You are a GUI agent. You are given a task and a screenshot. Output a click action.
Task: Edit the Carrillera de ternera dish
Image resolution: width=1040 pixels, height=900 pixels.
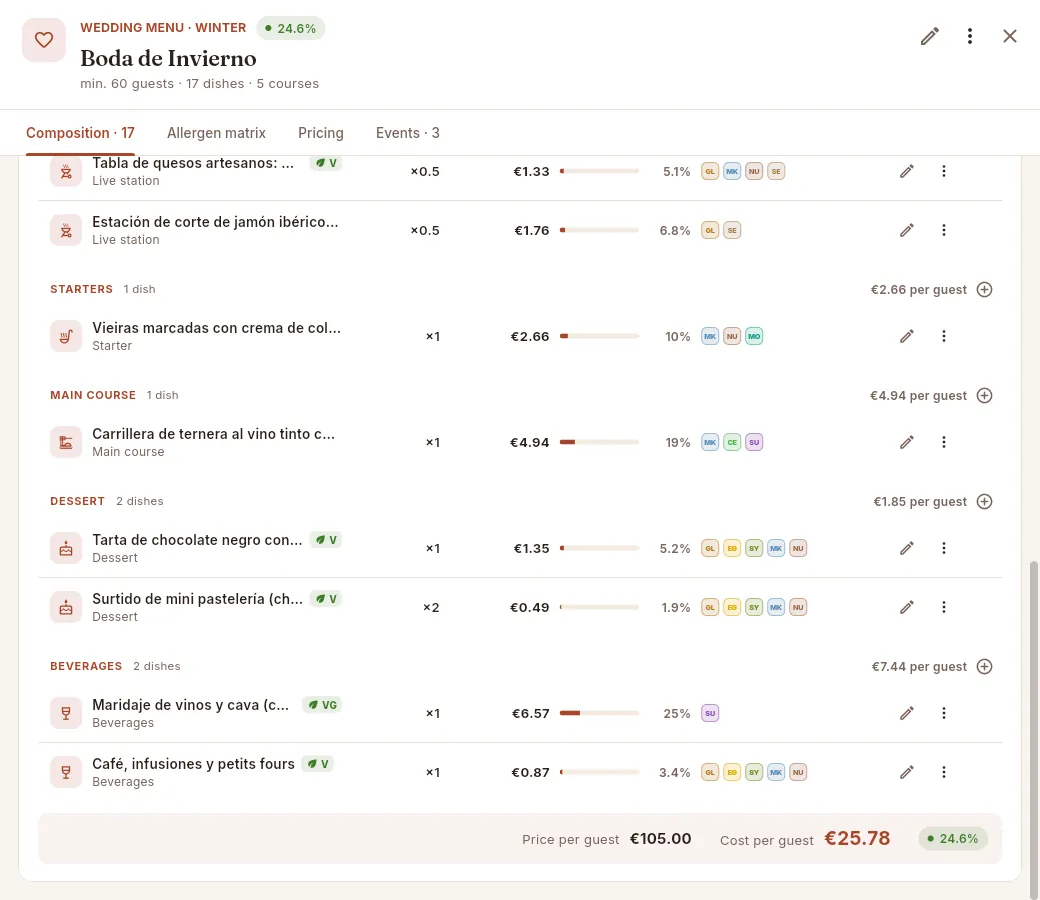907,442
